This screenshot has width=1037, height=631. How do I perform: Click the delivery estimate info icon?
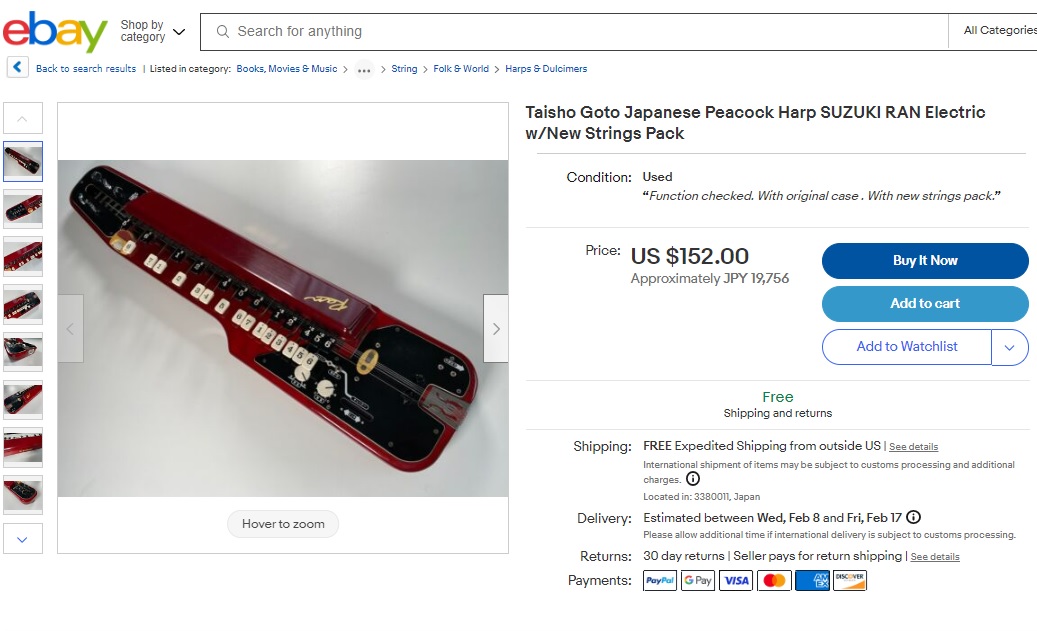click(x=913, y=518)
